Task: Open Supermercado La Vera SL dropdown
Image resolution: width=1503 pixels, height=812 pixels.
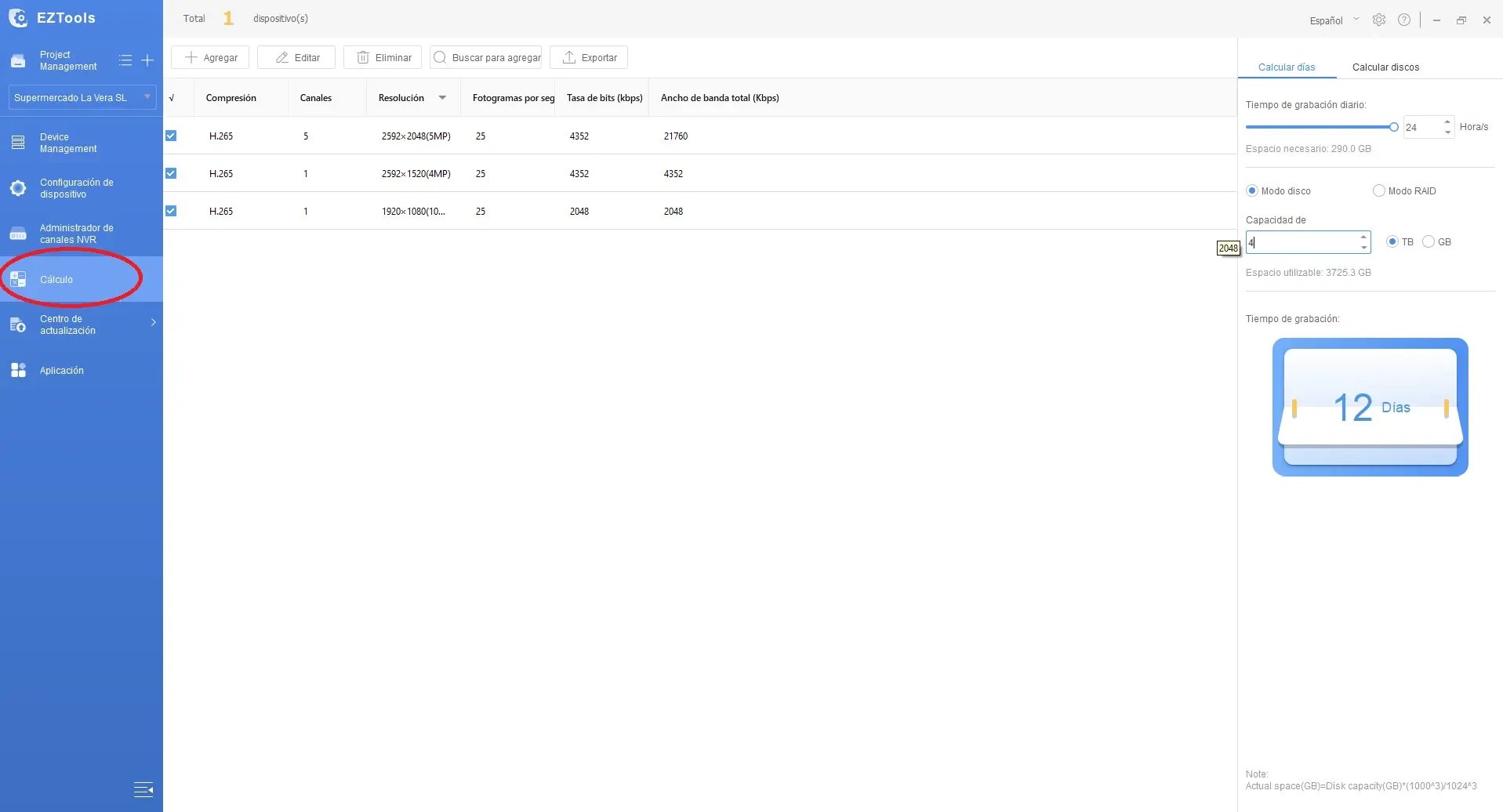Action: coord(82,97)
